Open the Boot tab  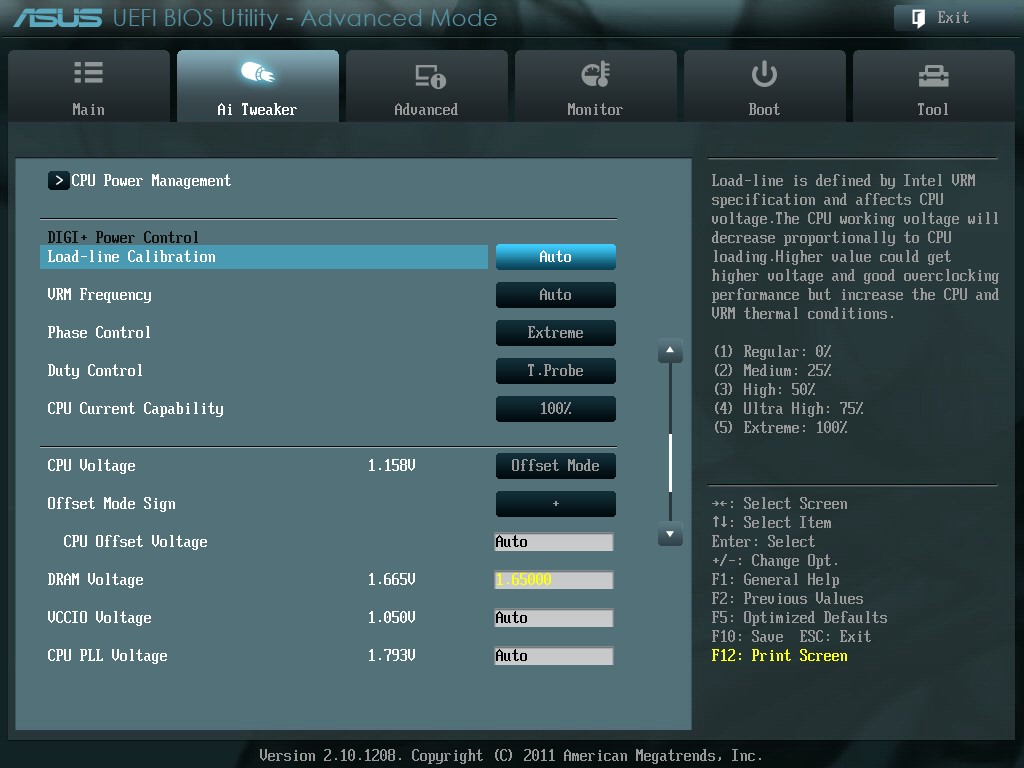(x=765, y=86)
